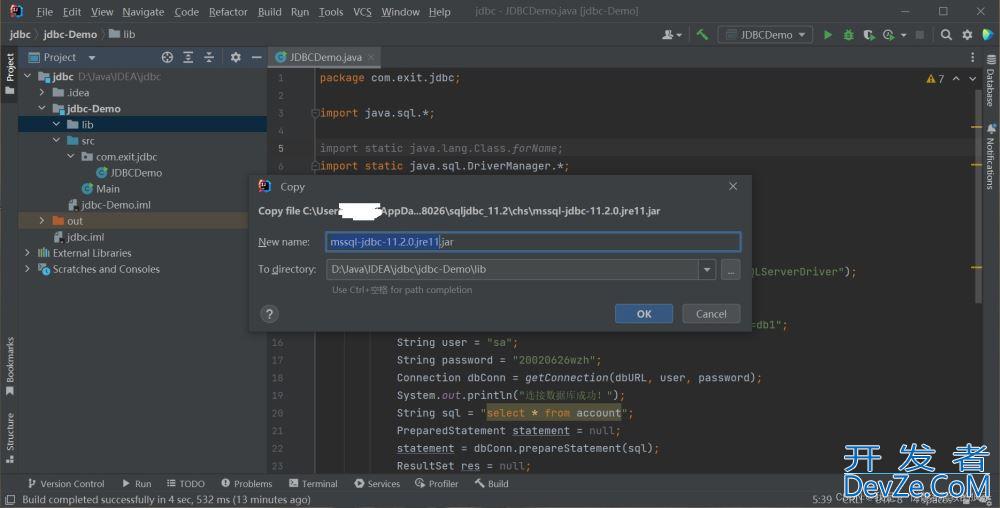Screen dimensions: 1000x508
Task: Select the lib folder row
Action: 142,124
